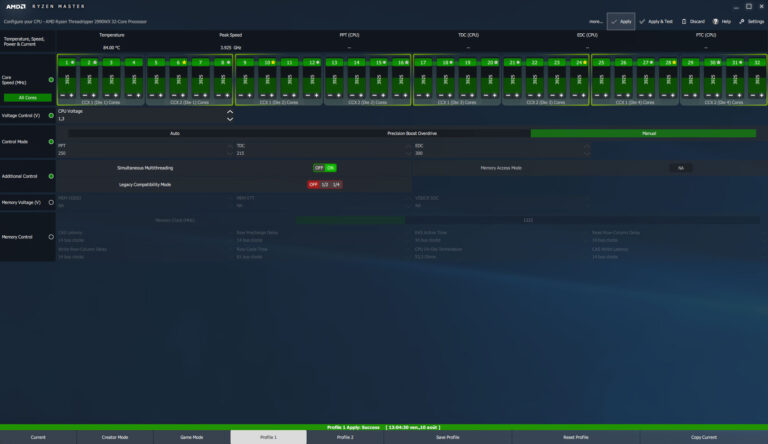The image size is (768, 444).
Task: Enable the Memory Voltage control indicator
Action: click(51, 202)
